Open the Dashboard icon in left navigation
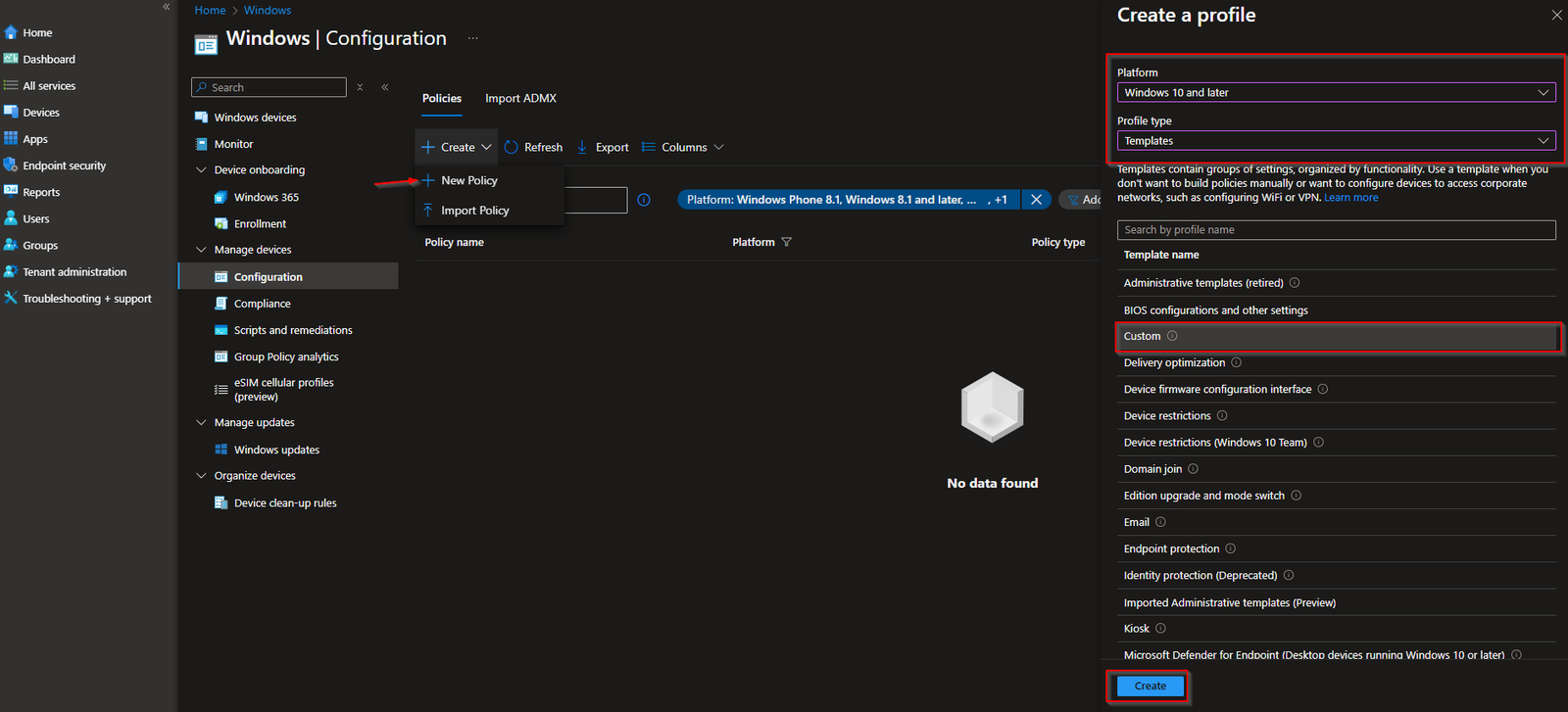 (x=11, y=59)
